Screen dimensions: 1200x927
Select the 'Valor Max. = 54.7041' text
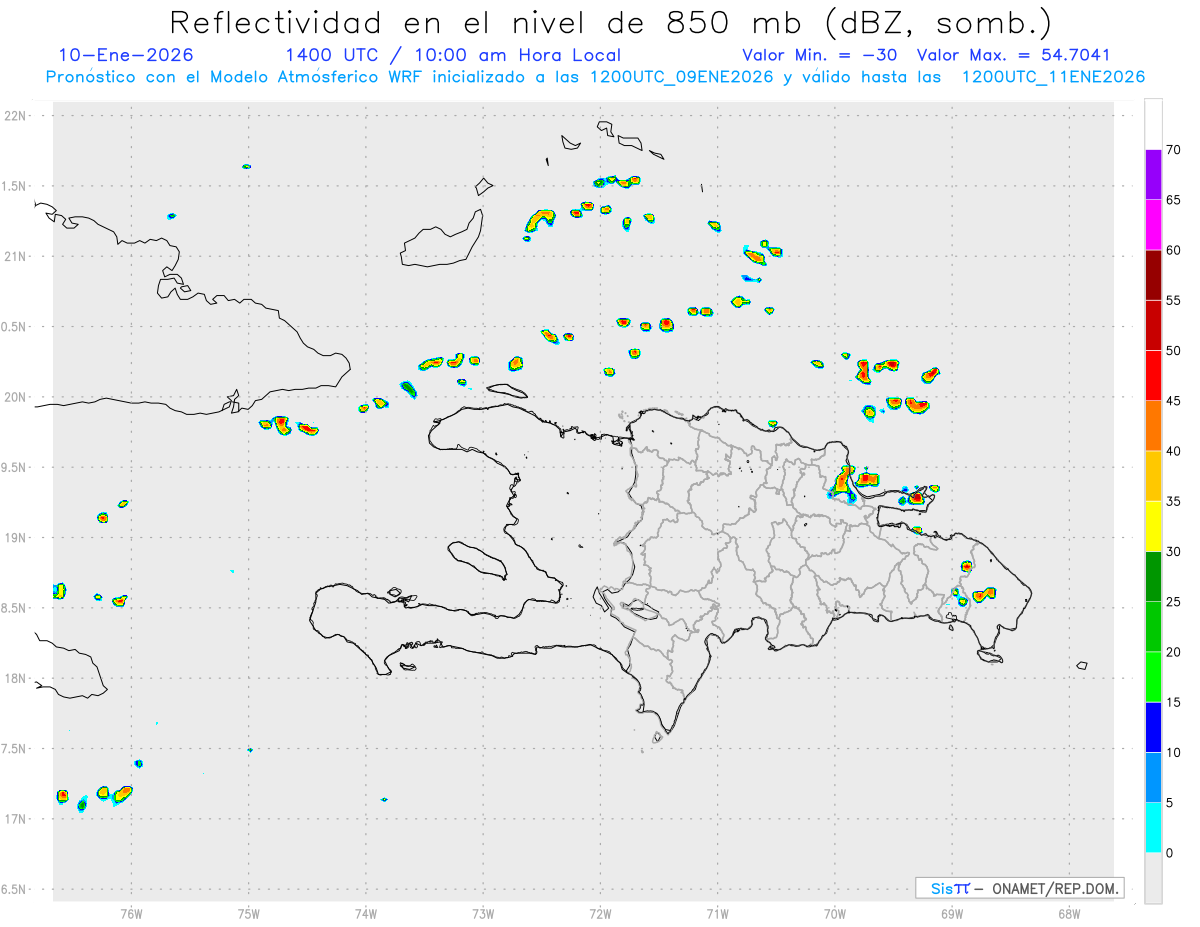1013,55
